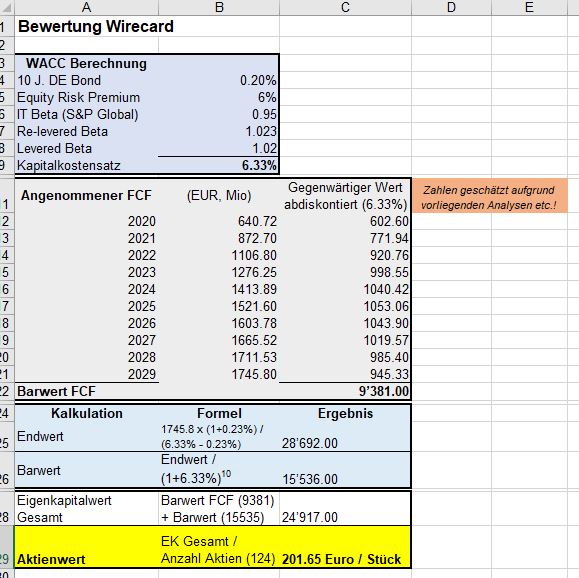Image resolution: width=579 pixels, height=578 pixels.
Task: Select the 28'692.00 Endwert result
Action: coord(345,437)
